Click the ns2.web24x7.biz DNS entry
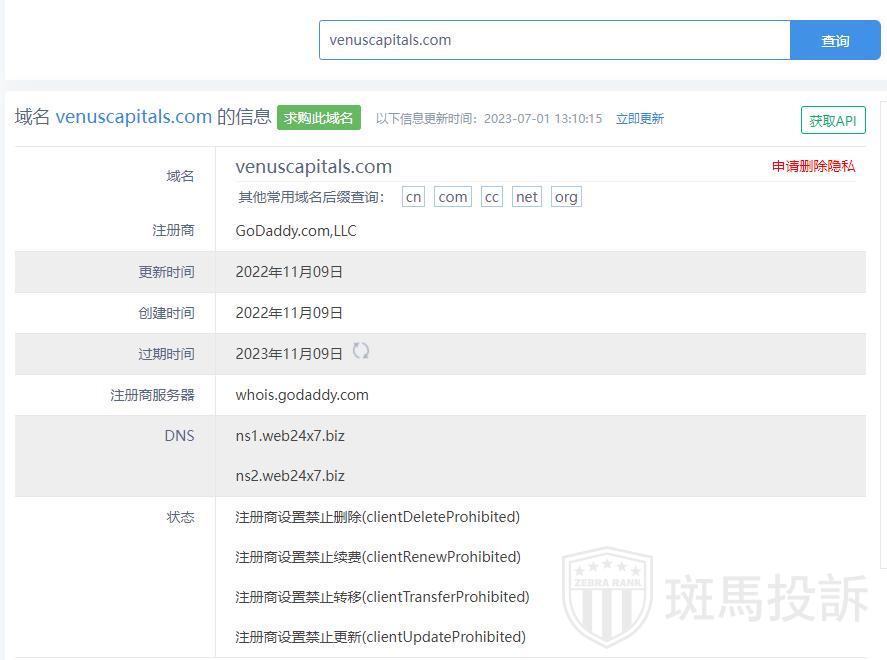Screen dimensions: 887x660 [290, 476]
